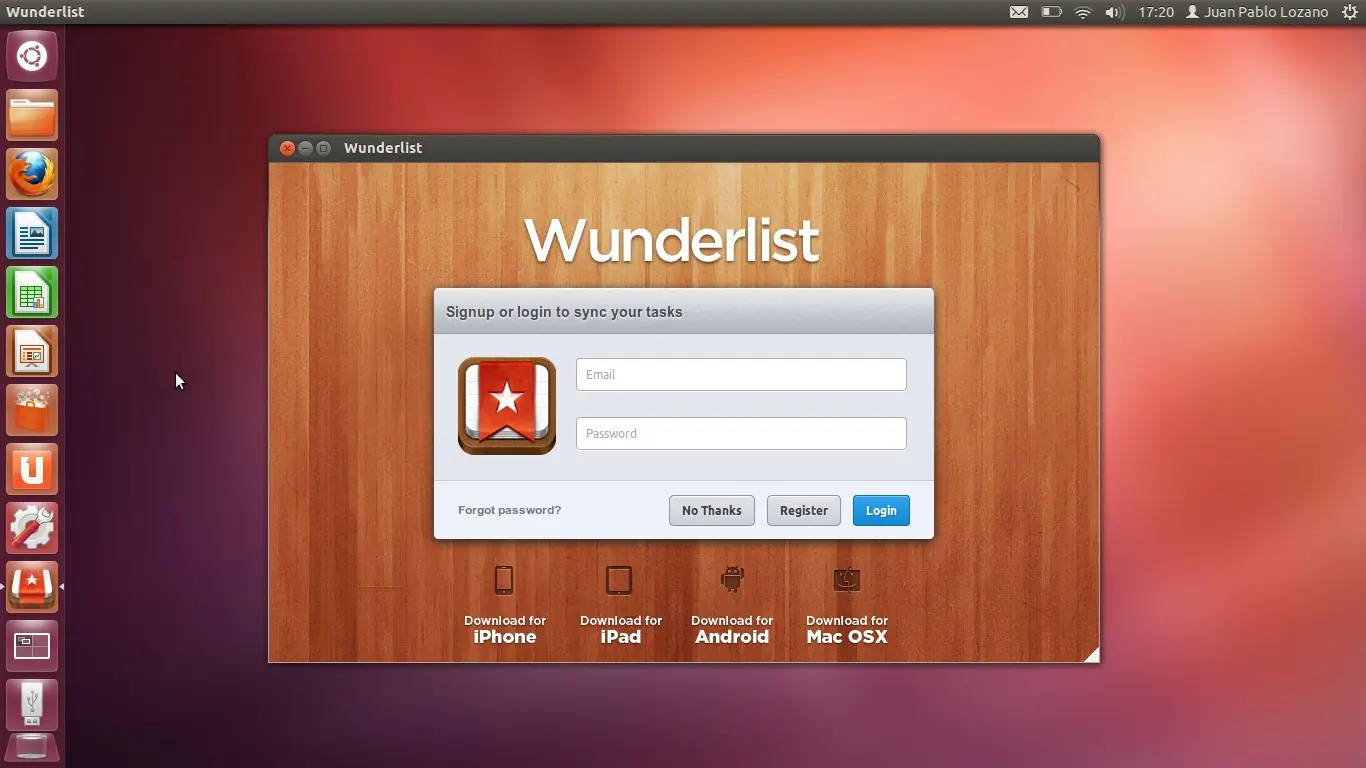1366x768 pixels.
Task: Select the Wunderlist launcher icon
Action: point(32,587)
